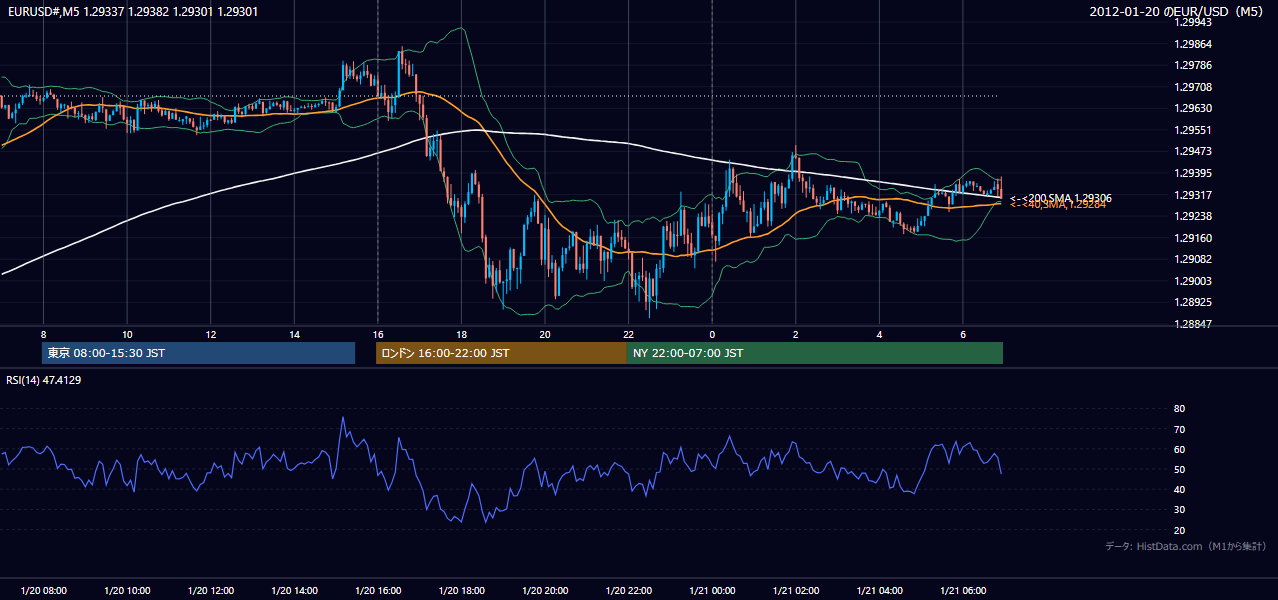
Task: Click hour 12 on the price chart time axis
Action: [x=211, y=334]
